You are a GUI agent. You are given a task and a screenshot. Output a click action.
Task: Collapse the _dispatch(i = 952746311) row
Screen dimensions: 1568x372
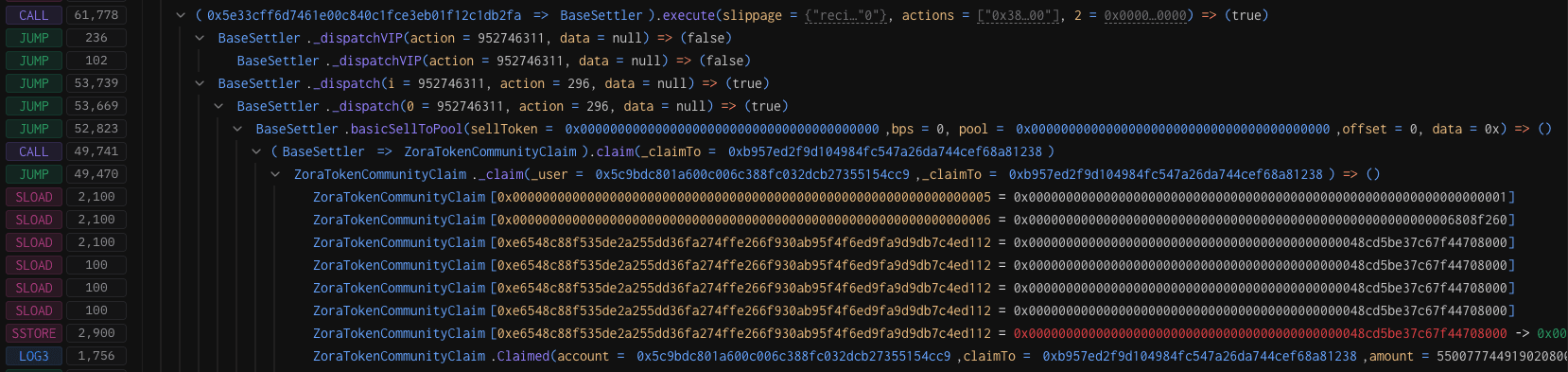pyautogui.click(x=200, y=83)
